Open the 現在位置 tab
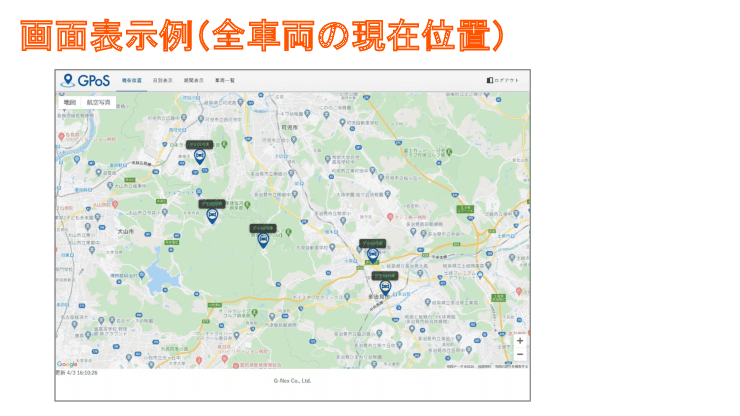Screen dimensions: 740x416 click(132, 81)
